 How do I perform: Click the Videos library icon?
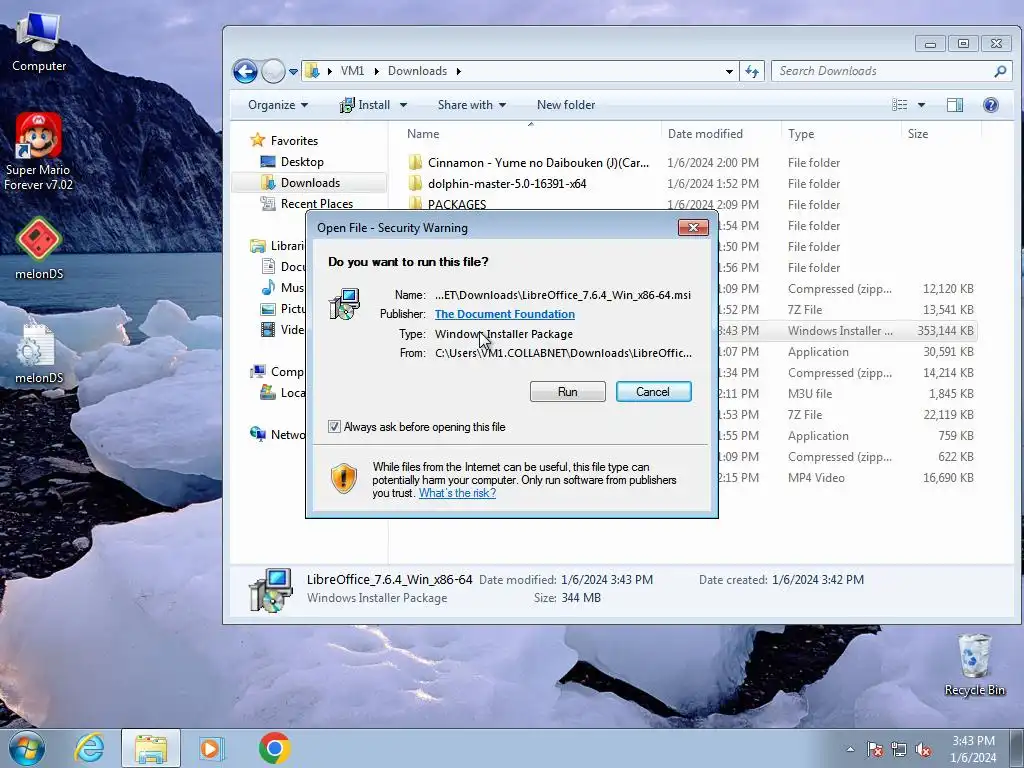[x=268, y=330]
